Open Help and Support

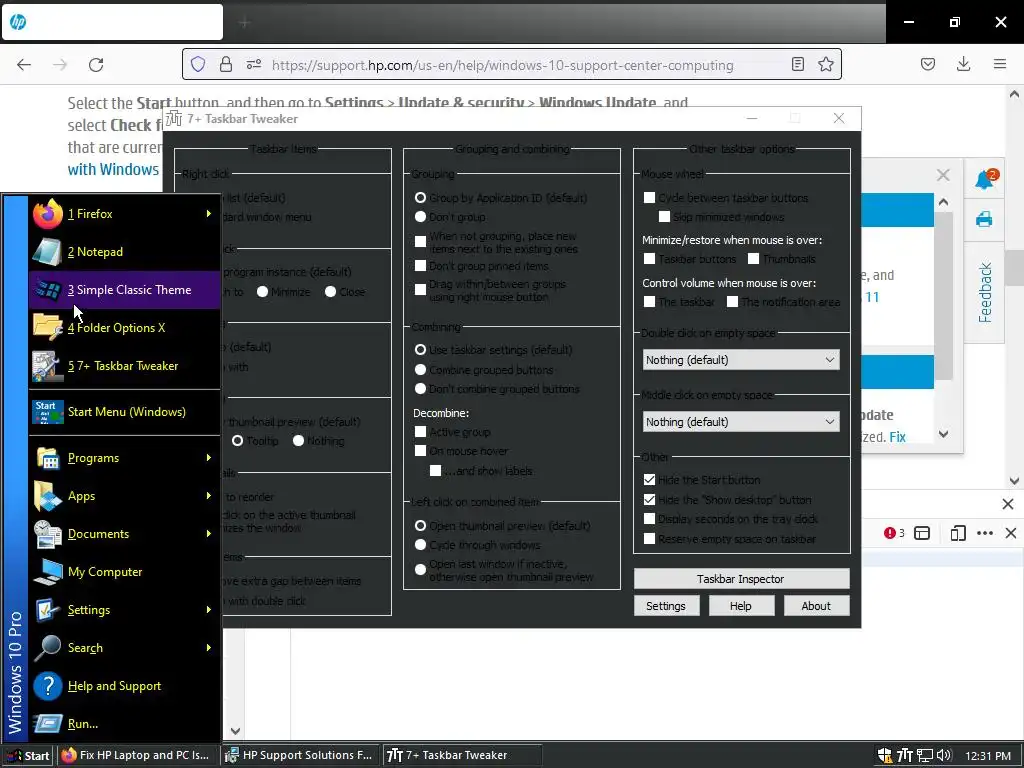[124, 686]
